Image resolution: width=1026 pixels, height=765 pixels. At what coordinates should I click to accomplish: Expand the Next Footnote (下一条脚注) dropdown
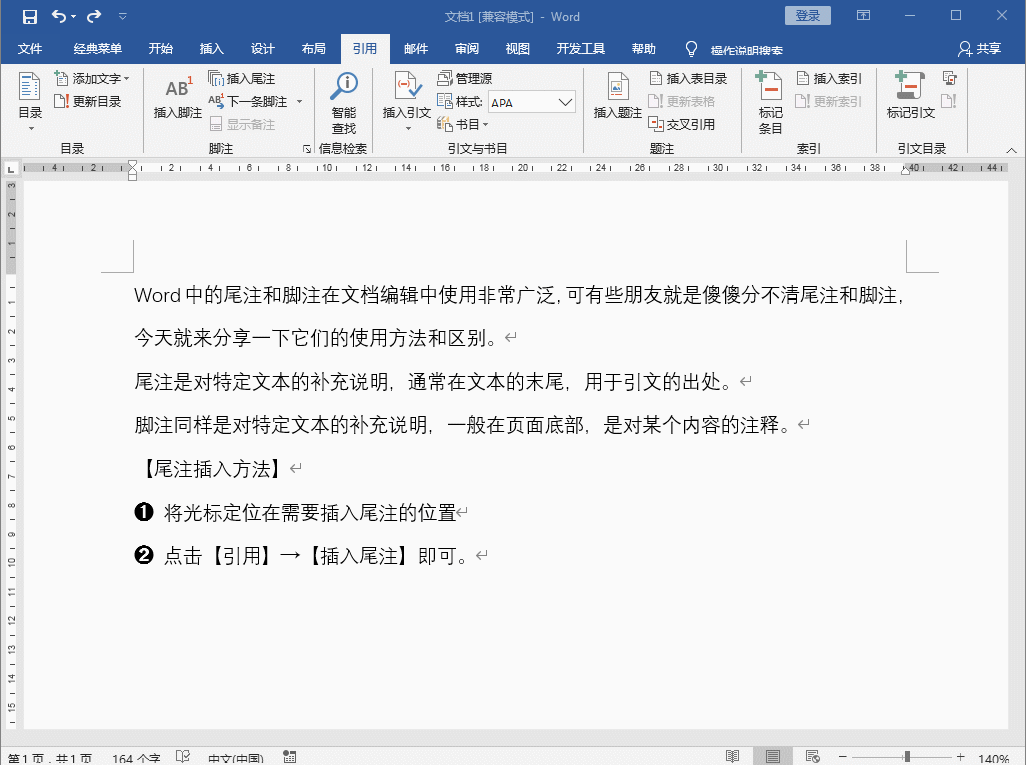coord(299,100)
